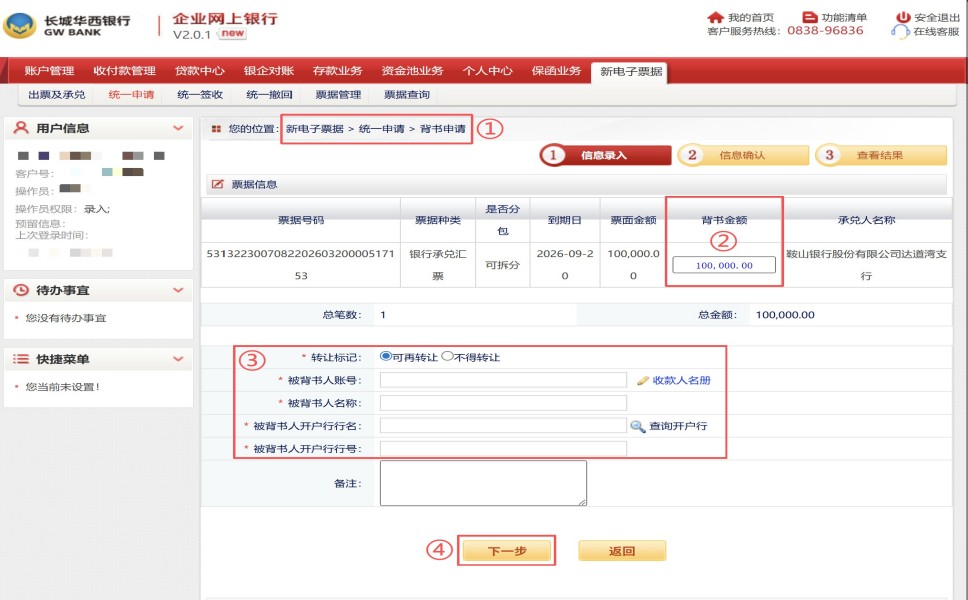968x600 pixels.
Task: Click the 下一步 button
Action: click(506, 551)
